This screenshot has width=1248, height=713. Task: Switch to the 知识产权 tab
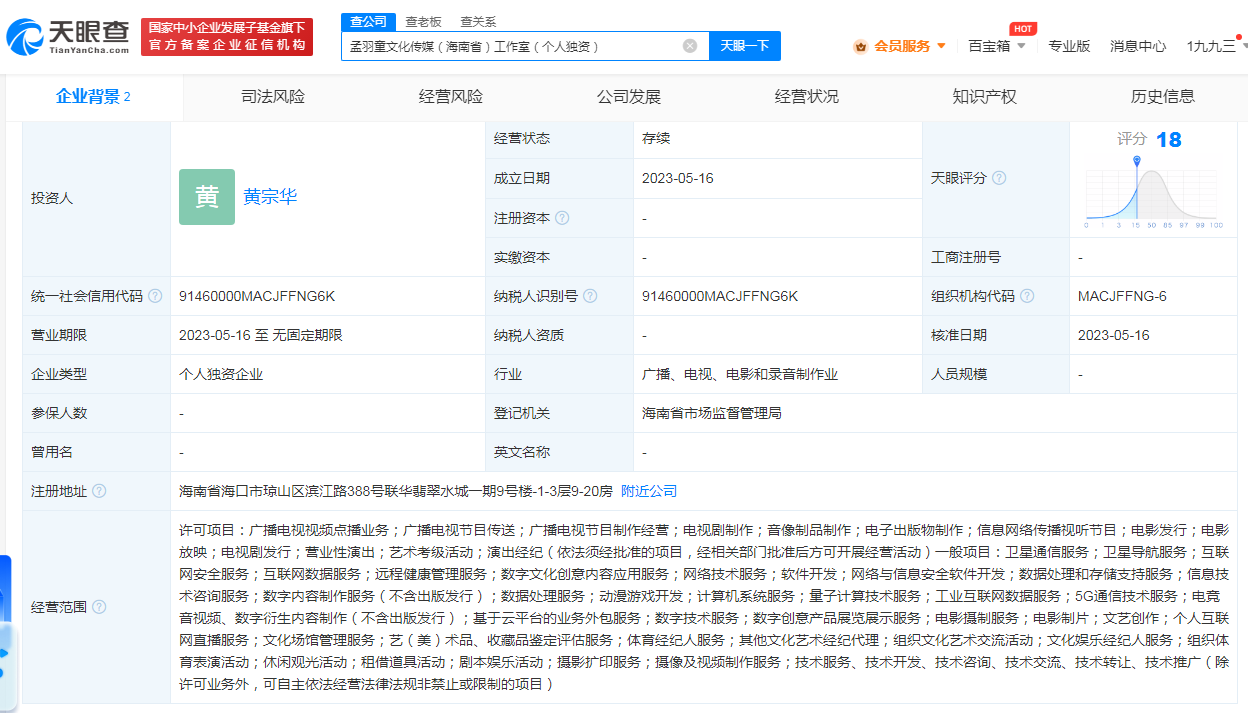(985, 97)
